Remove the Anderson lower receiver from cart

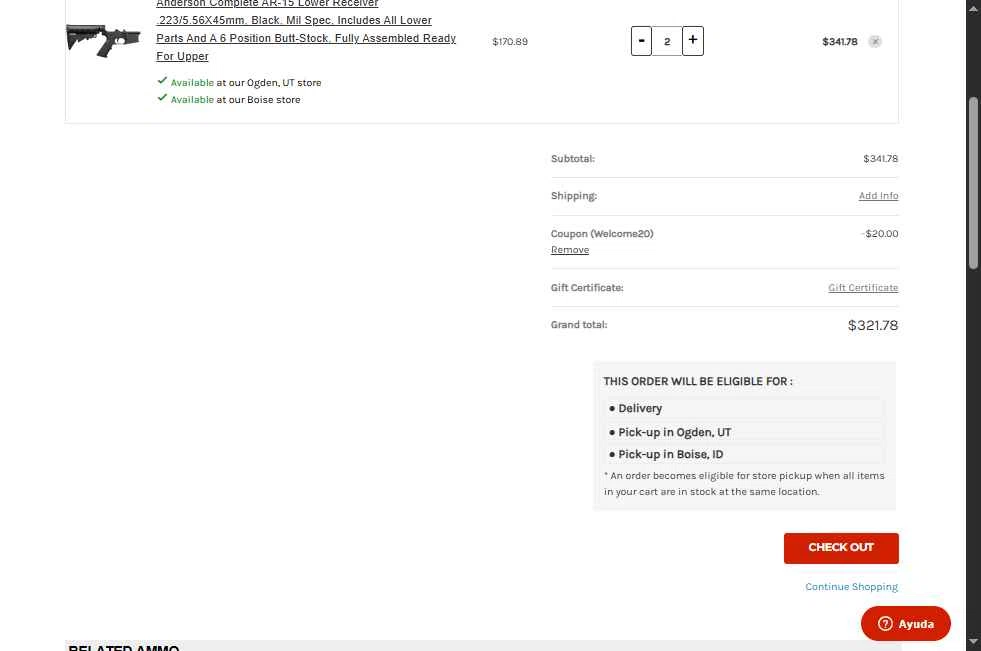pos(875,41)
